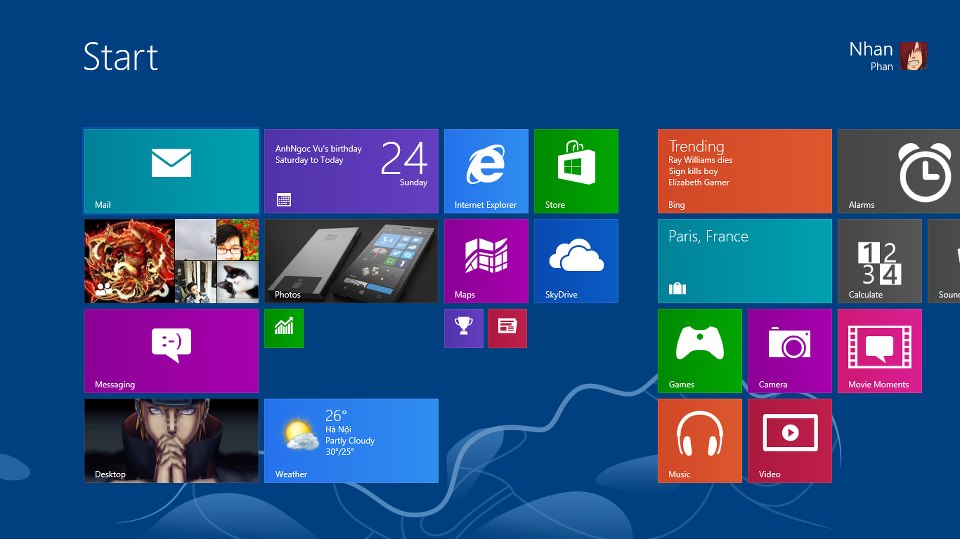Click the 26° temperature on Weather tile
This screenshot has height=539, width=960.
pyautogui.click(x=336, y=415)
